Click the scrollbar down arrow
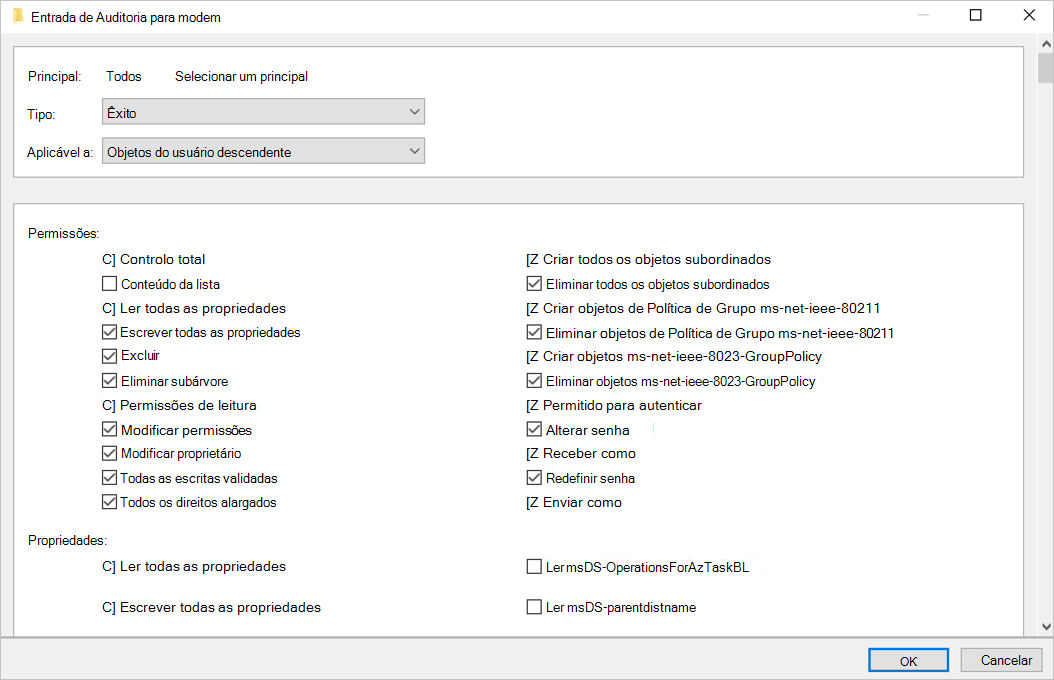Image resolution: width=1054 pixels, height=680 pixels. (x=1046, y=626)
